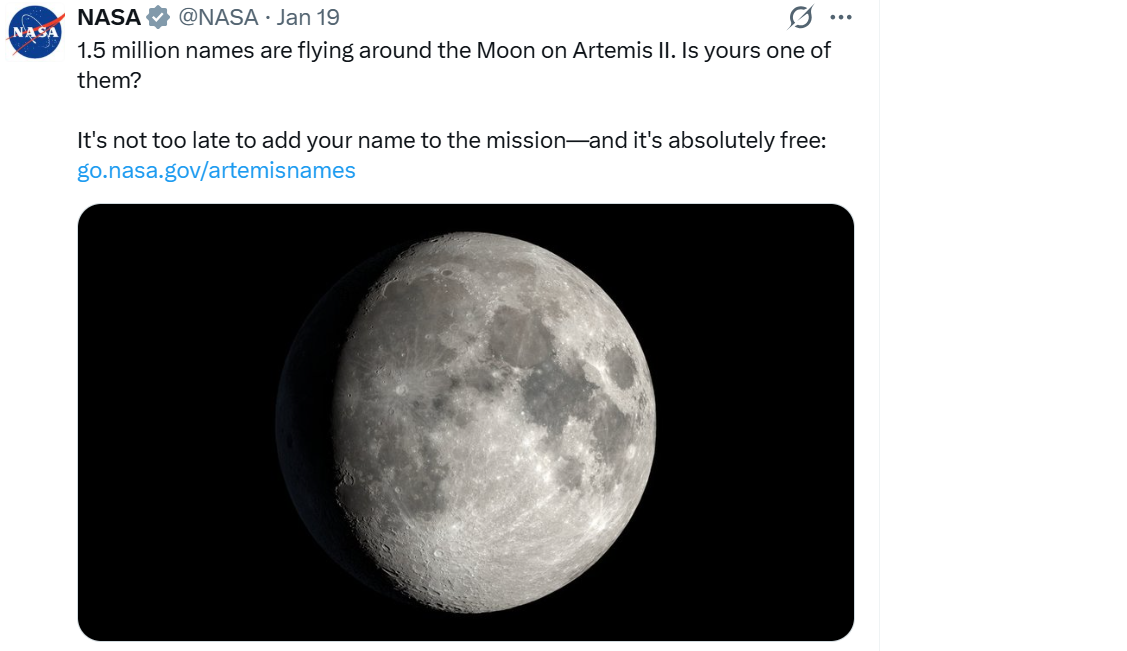Click the NASA display name
1127x651 pixels.
click(x=109, y=17)
